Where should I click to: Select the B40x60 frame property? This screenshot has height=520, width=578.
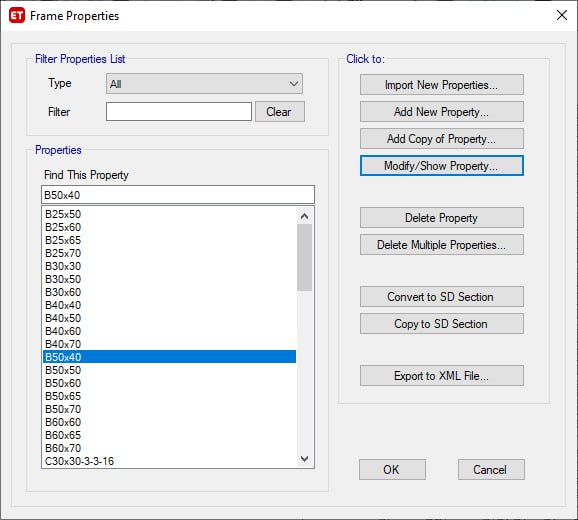click(x=169, y=331)
